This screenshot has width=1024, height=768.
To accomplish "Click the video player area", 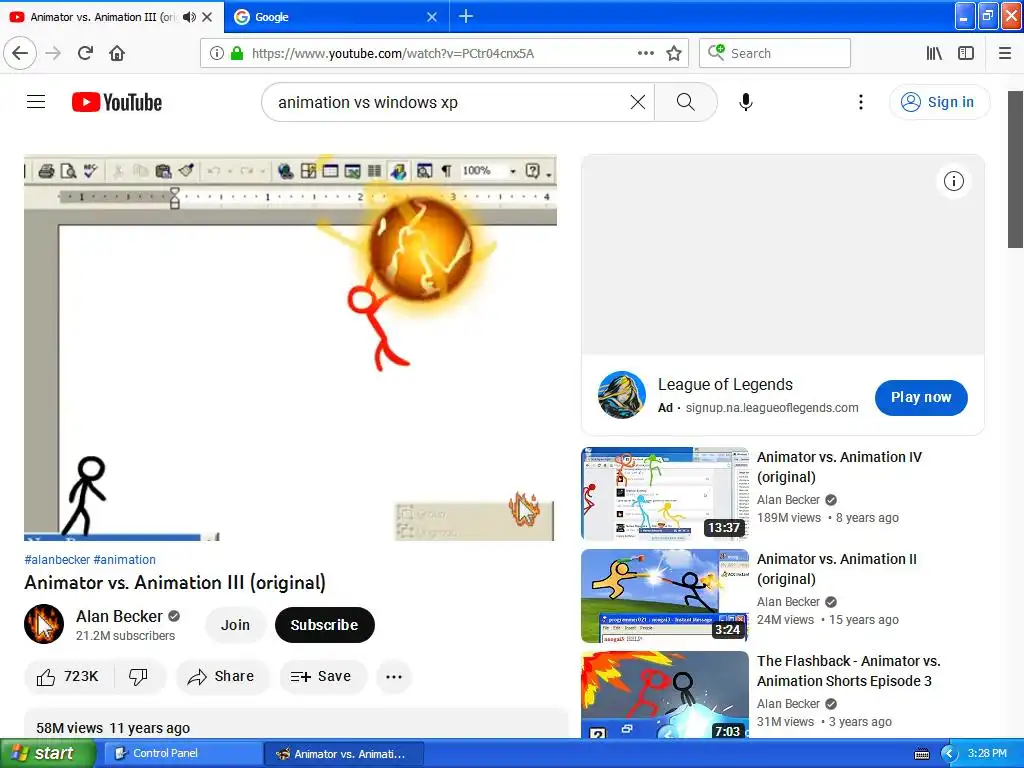I will [x=290, y=347].
